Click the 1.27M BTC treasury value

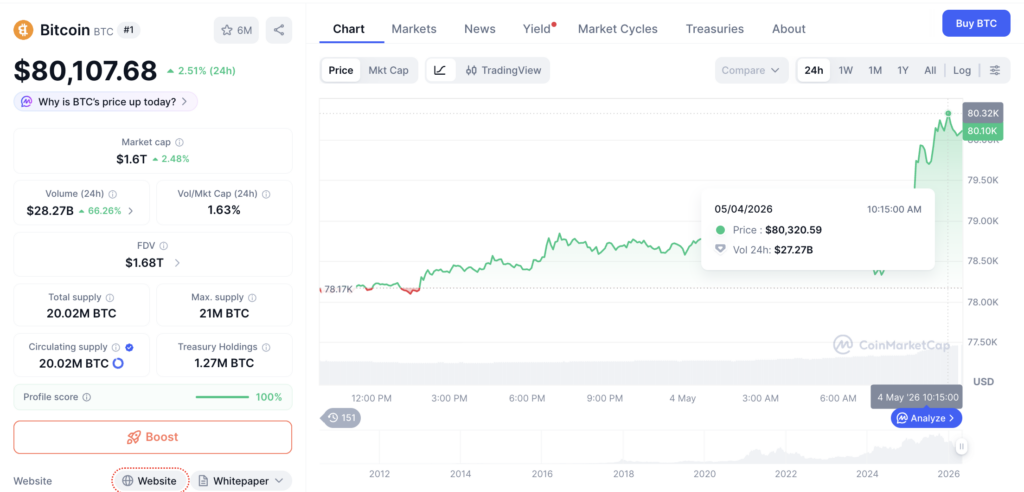click(224, 363)
